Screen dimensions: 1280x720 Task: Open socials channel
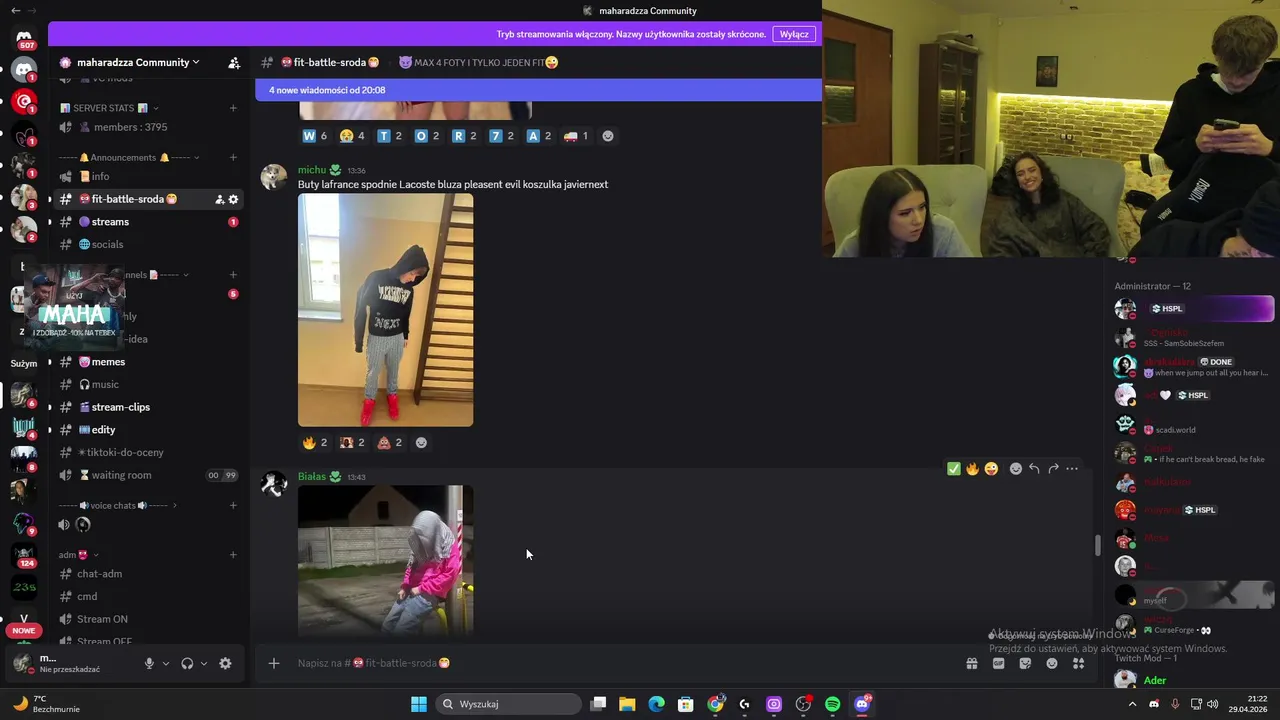click(148, 244)
